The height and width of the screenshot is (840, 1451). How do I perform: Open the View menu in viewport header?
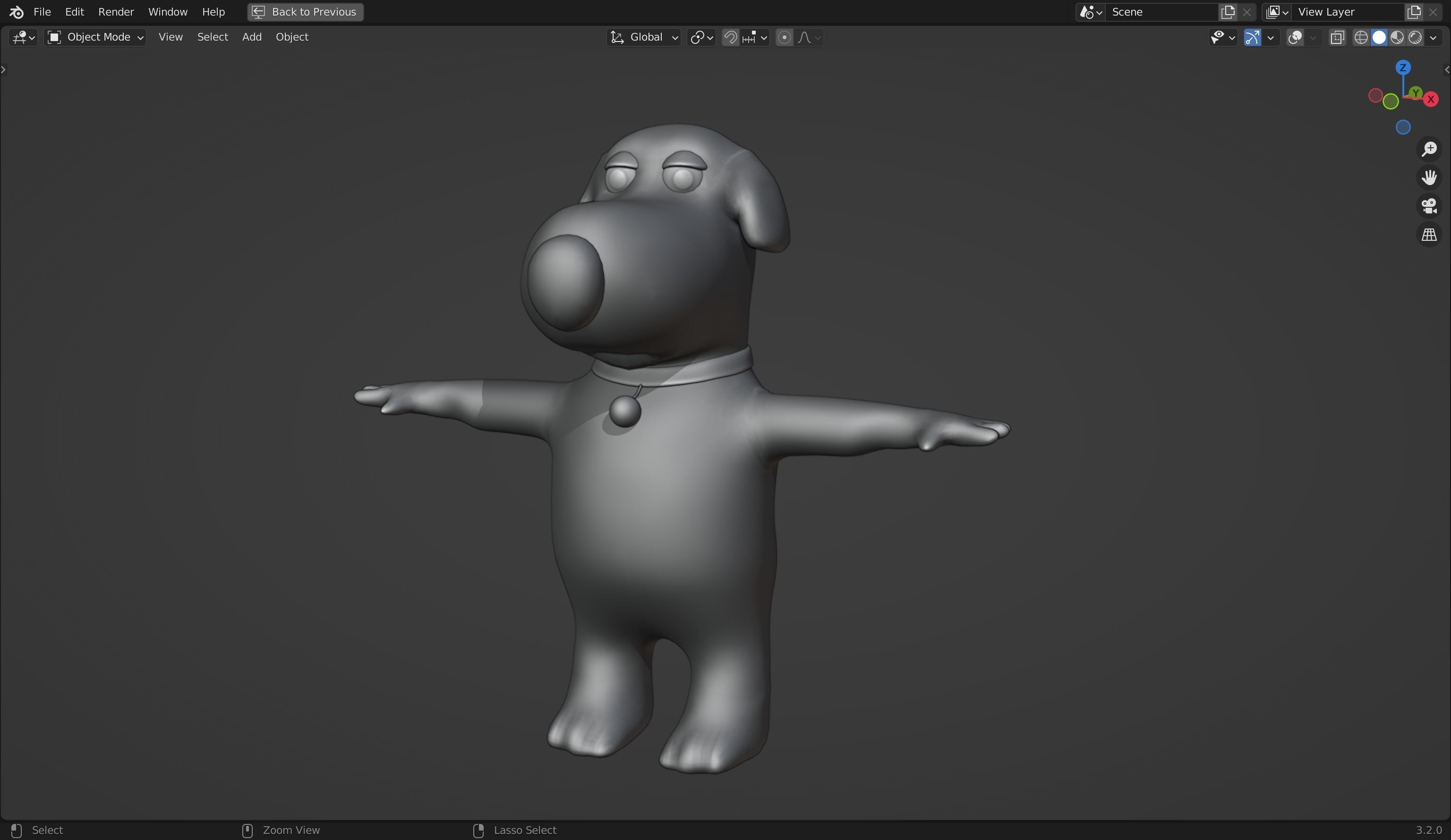[171, 37]
